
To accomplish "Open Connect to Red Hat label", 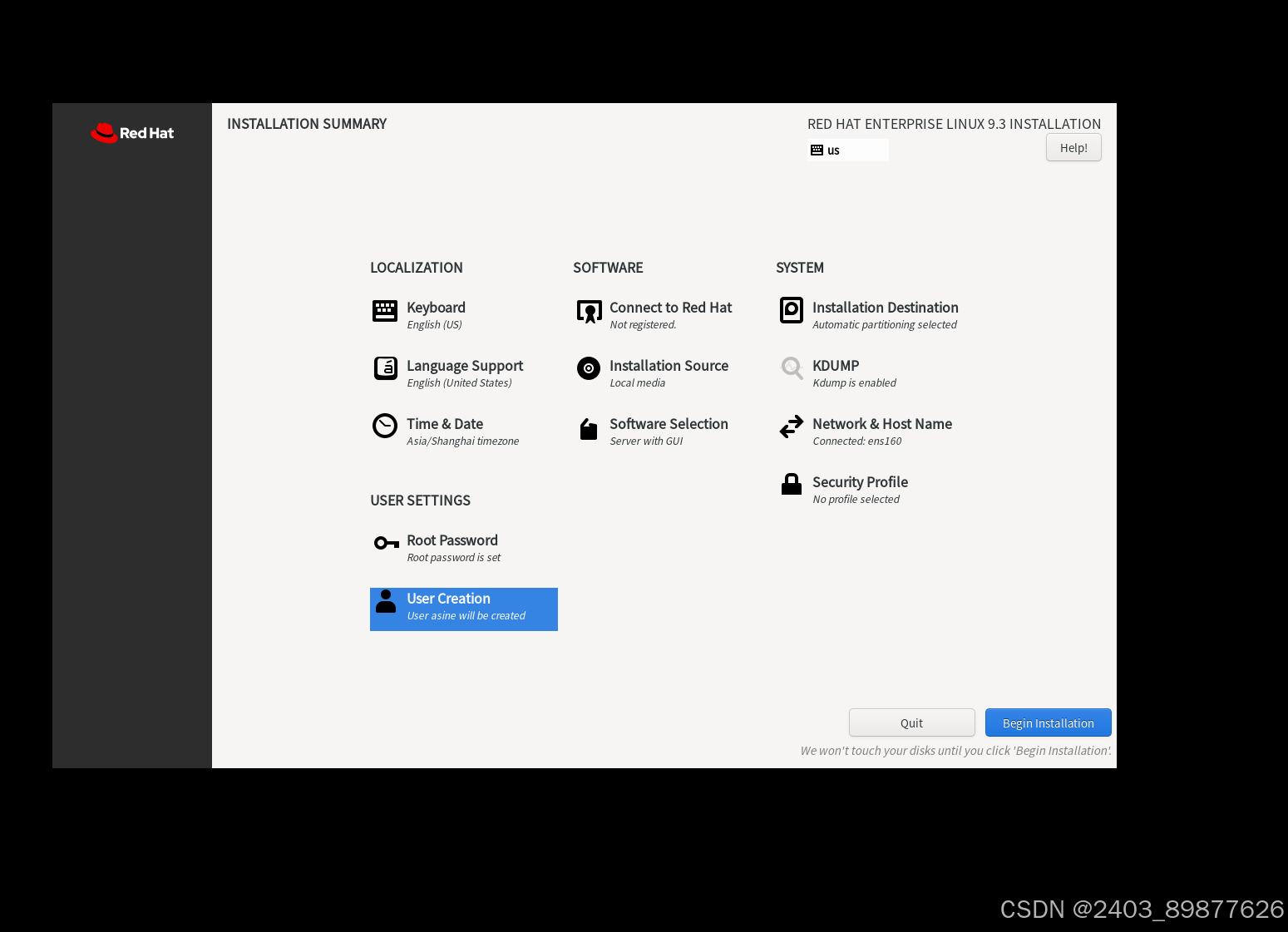I will (670, 308).
